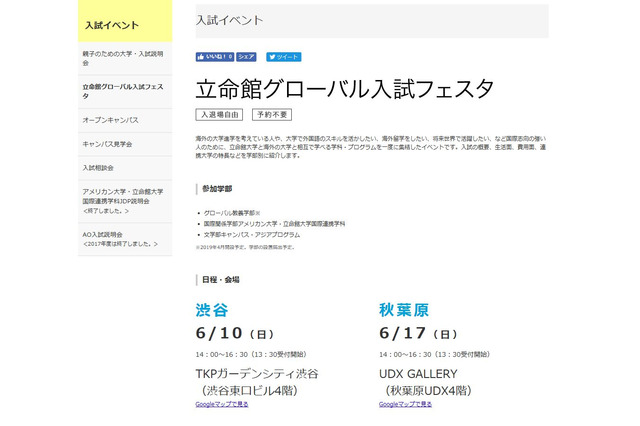This screenshot has width=640, height=426.
Task: Click list item 国際関係学部アメリカン大学・立命館大学国際連携学科
Action: point(274,224)
